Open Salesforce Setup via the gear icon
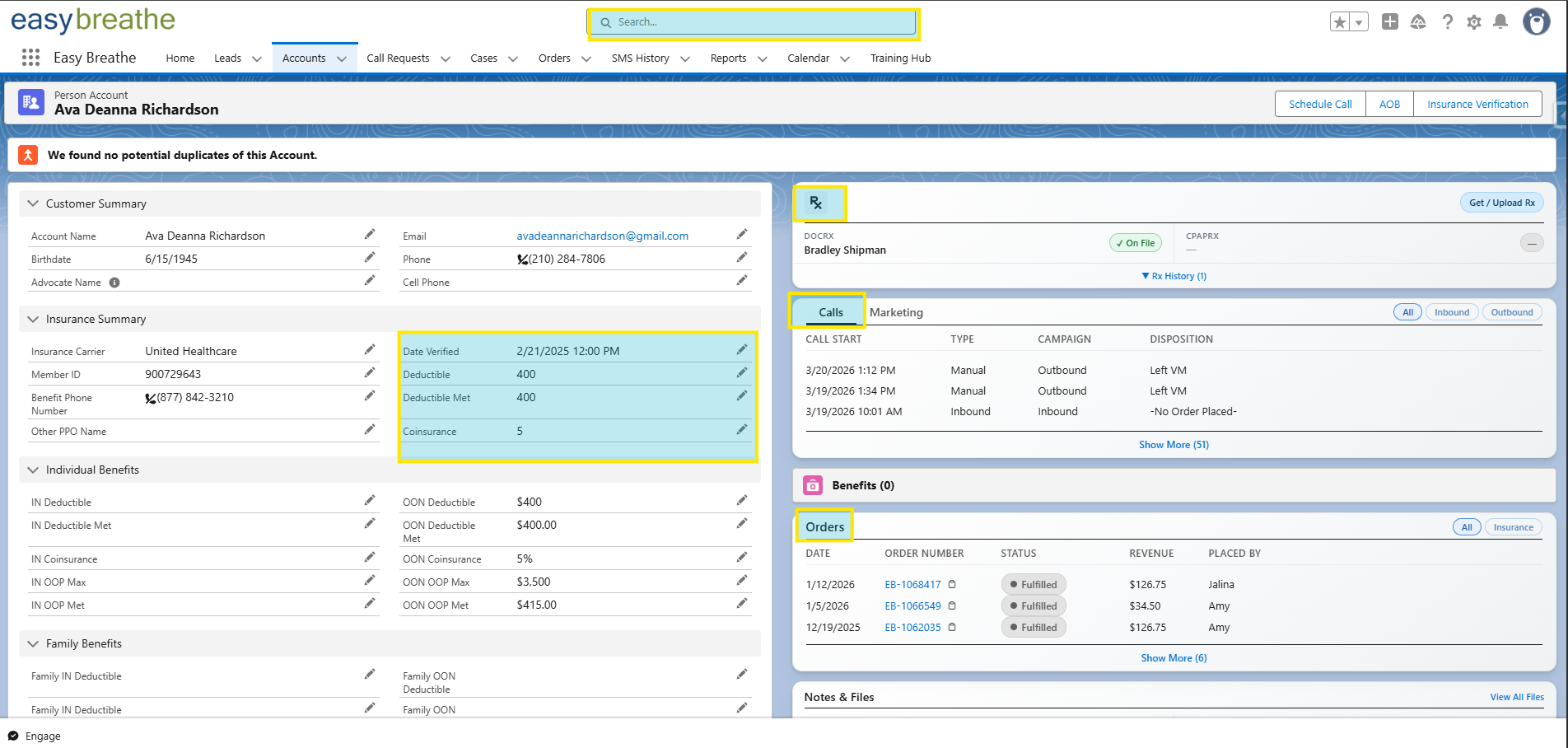This screenshot has height=748, width=1568. coord(1473,22)
